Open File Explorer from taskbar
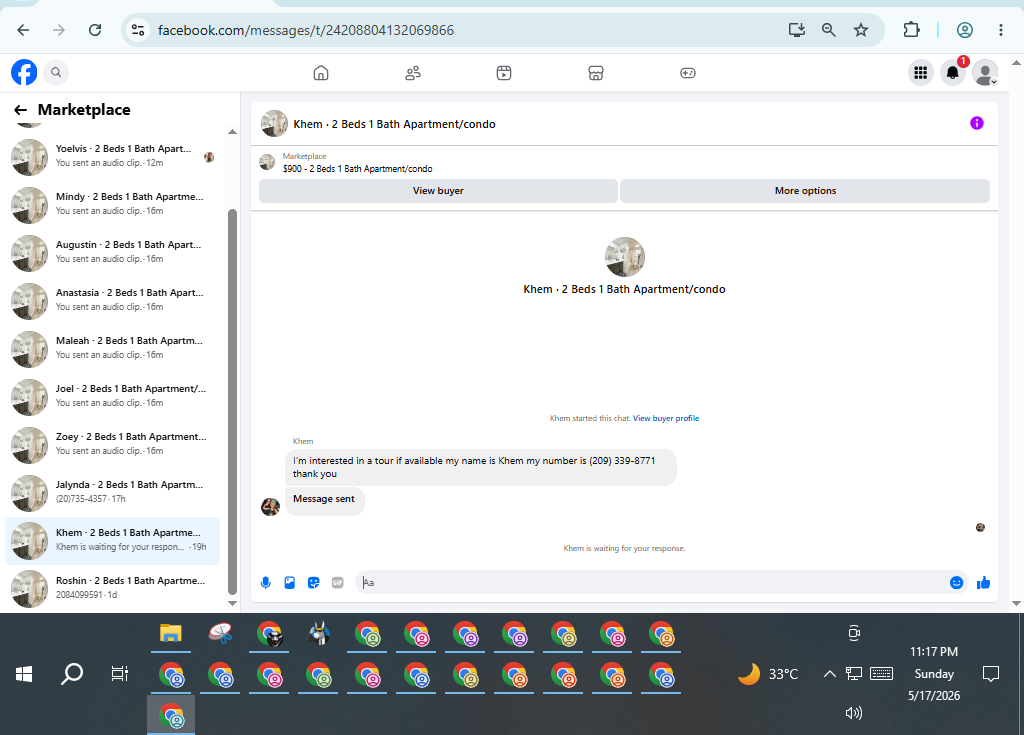1024x735 pixels. 170,633
